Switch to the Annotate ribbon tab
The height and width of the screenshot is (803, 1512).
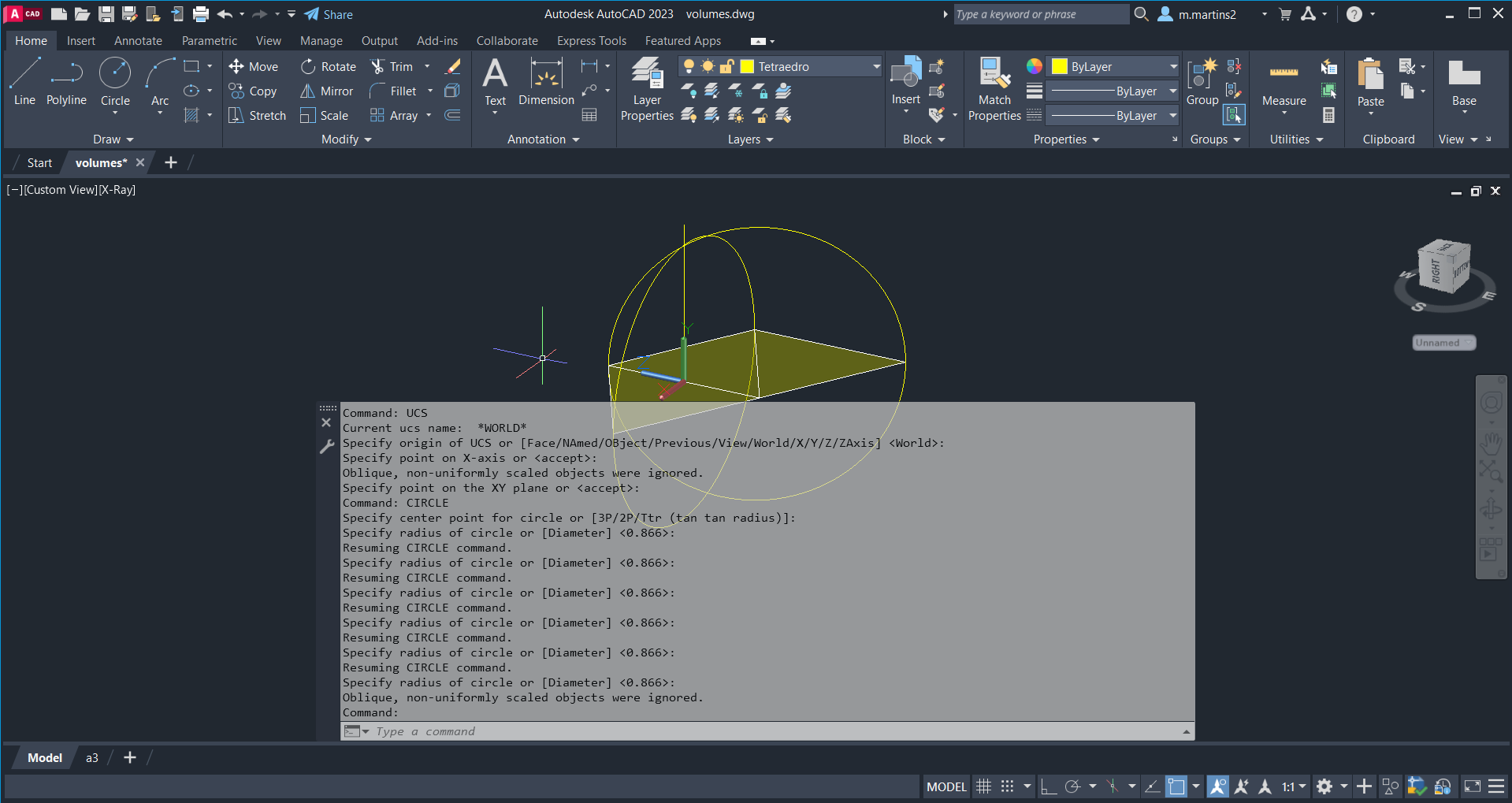click(138, 41)
